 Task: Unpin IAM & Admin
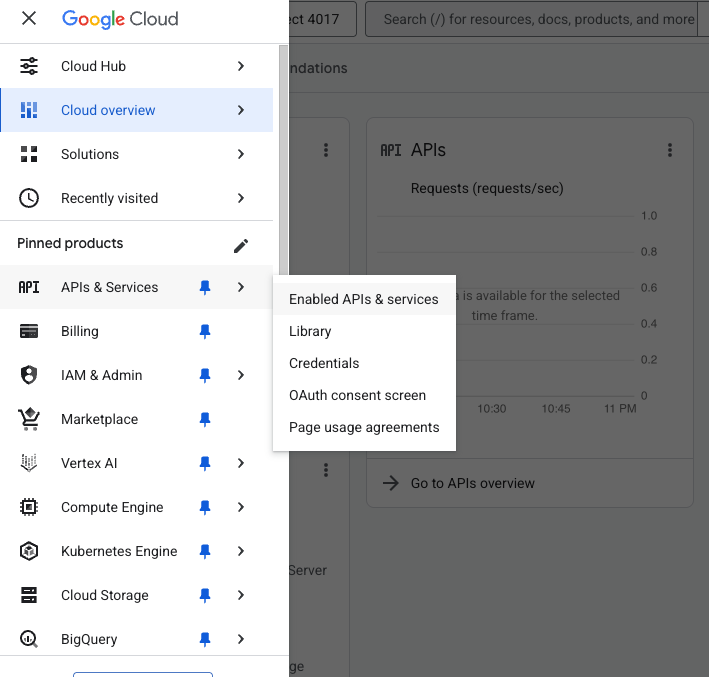(205, 375)
